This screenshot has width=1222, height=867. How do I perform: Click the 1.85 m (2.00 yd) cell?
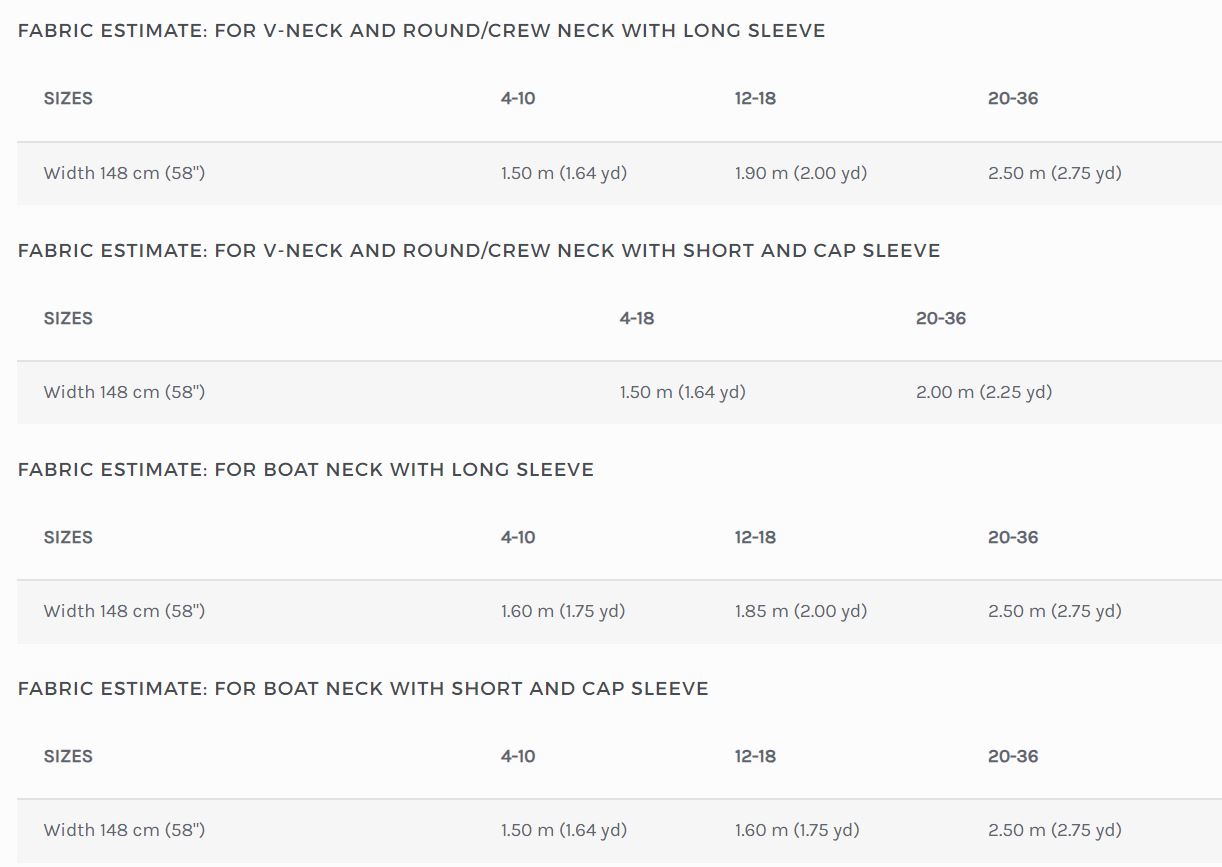click(801, 611)
